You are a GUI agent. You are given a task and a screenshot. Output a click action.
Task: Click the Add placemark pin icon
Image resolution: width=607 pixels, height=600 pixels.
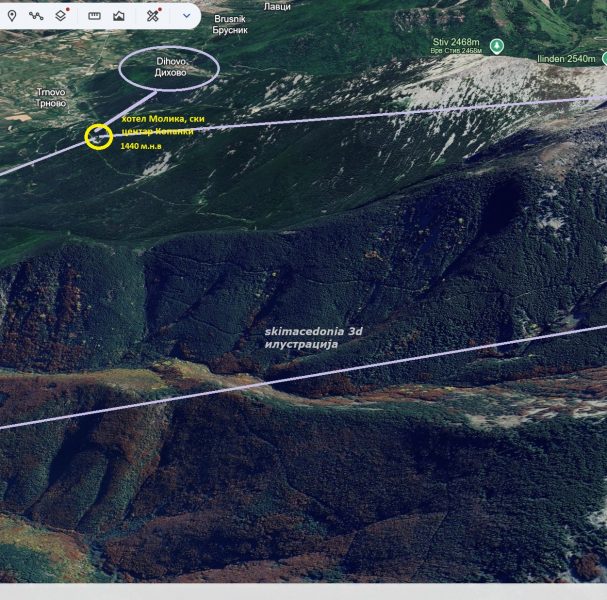12,16
